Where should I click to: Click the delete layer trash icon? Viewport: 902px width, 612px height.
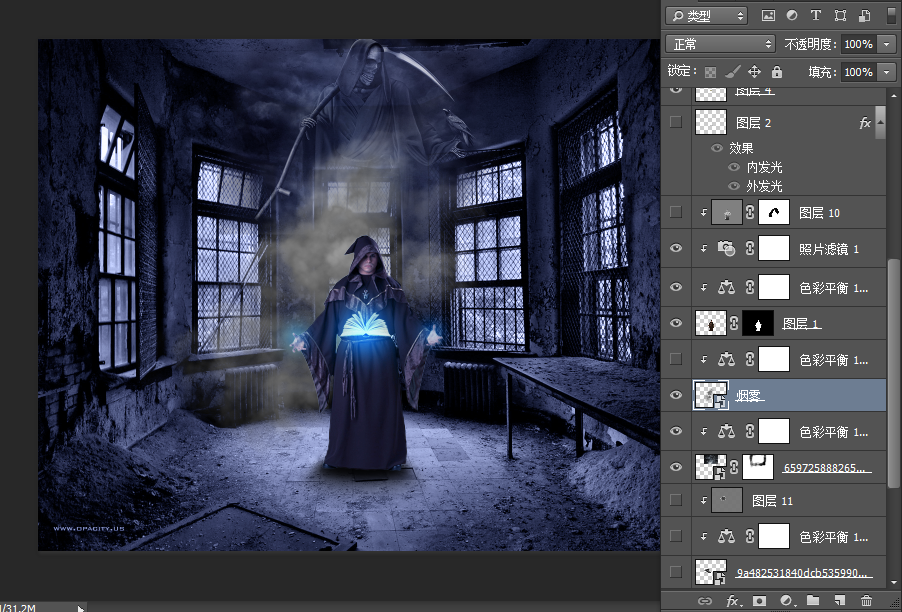pos(866,601)
